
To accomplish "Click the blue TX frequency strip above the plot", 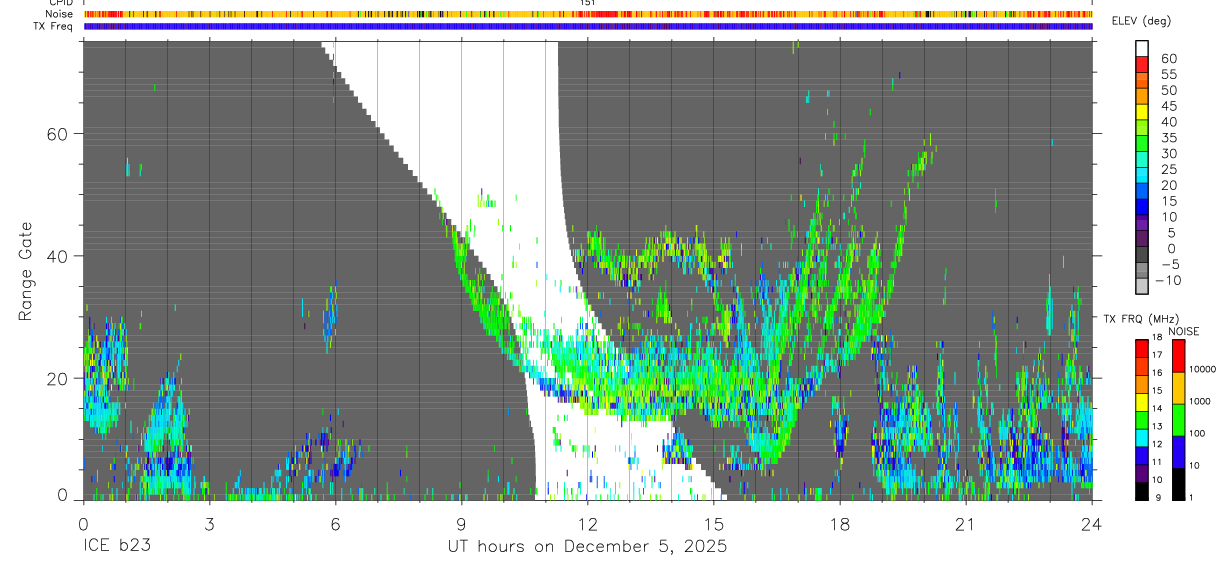I will [x=588, y=26].
